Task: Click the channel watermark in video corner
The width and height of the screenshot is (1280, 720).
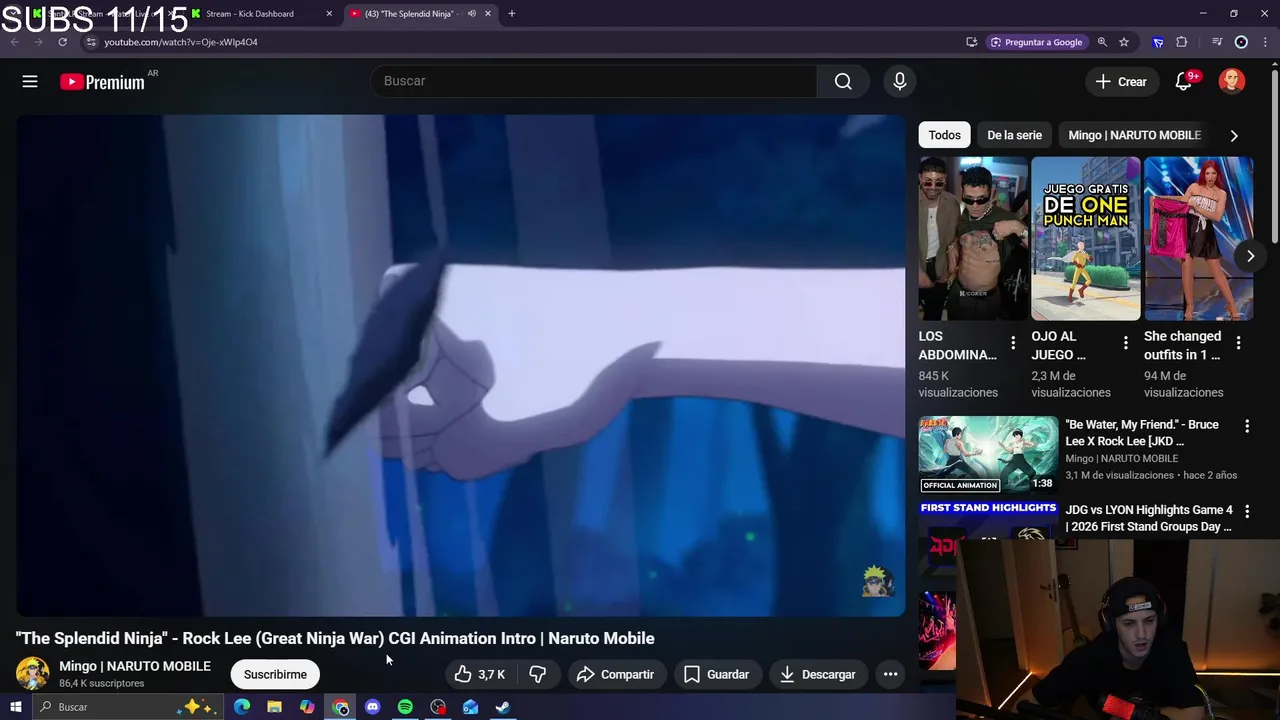Action: 877,581
